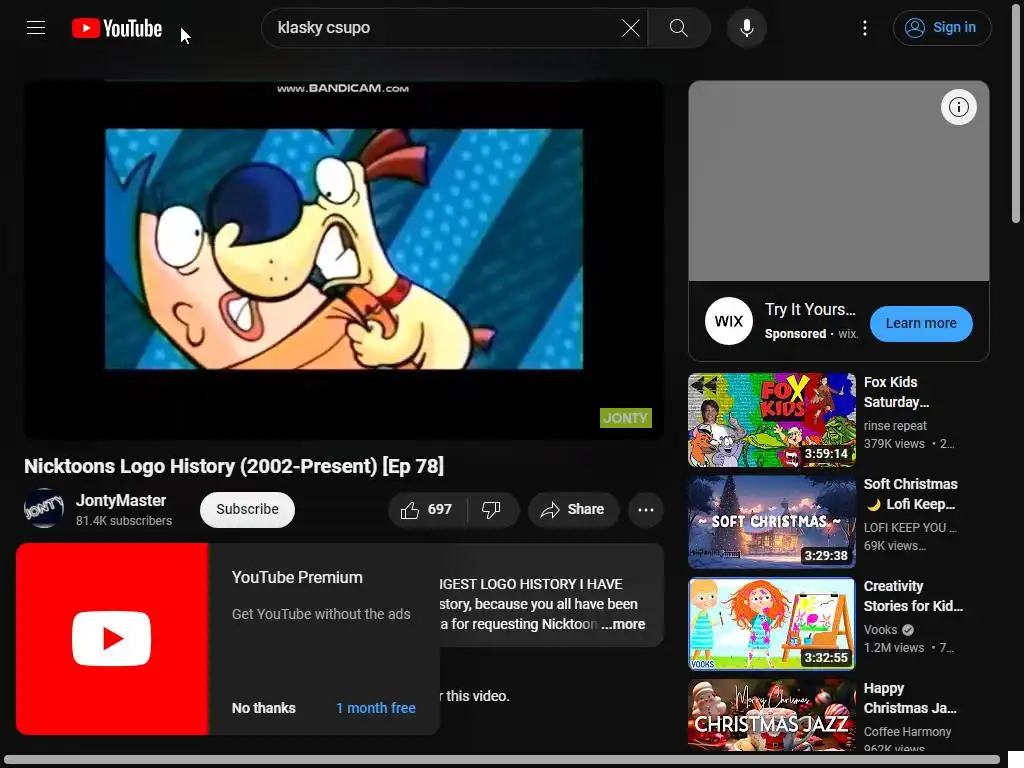Click the Try It Yours... ad headline
This screenshot has height=768, width=1024.
(x=810, y=310)
